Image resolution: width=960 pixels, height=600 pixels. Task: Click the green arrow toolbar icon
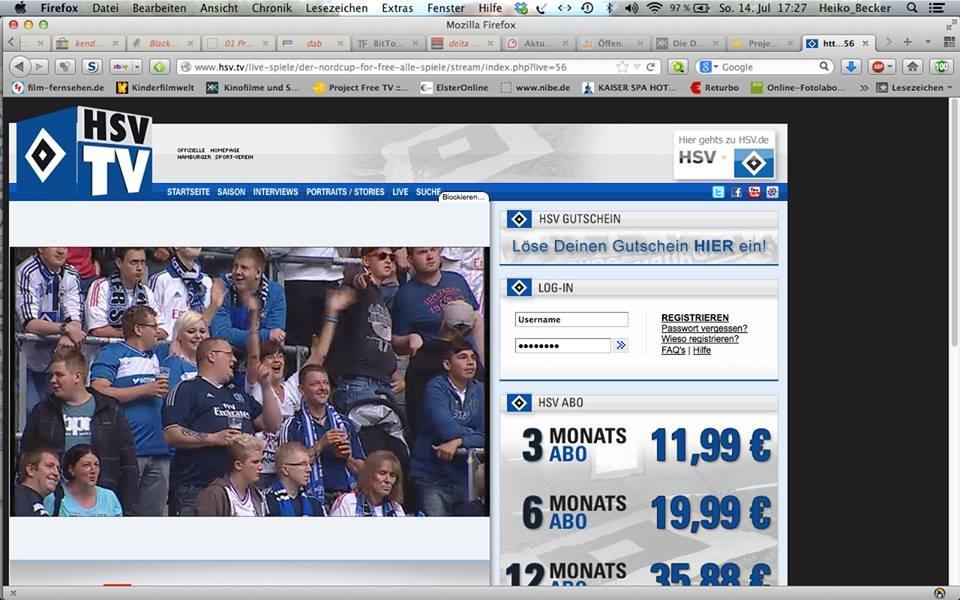coord(160,67)
